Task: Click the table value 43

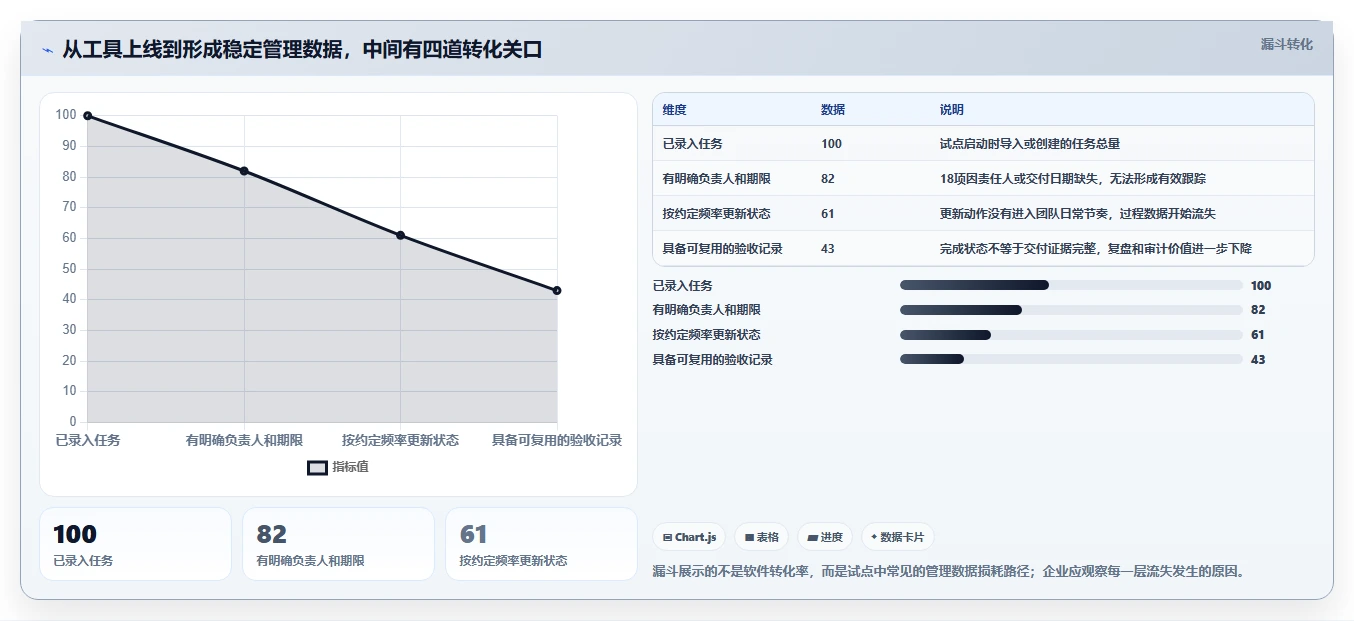Action: [x=827, y=249]
